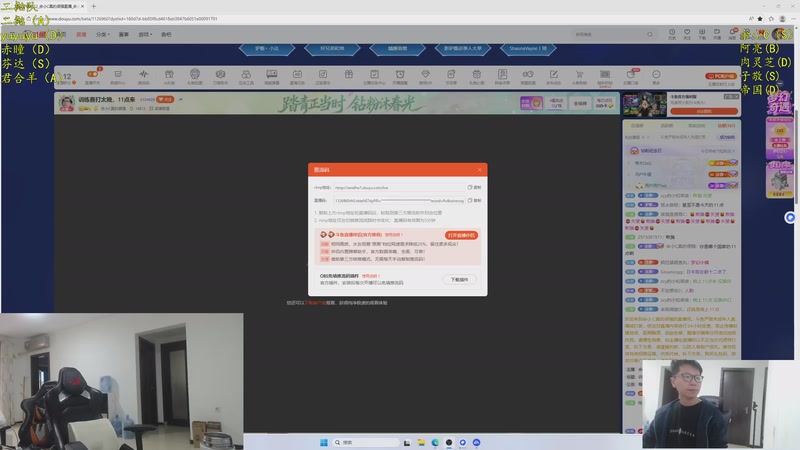Click the waveform icon in streamer toolbar
This screenshot has width=800, height=450.
[143, 74]
